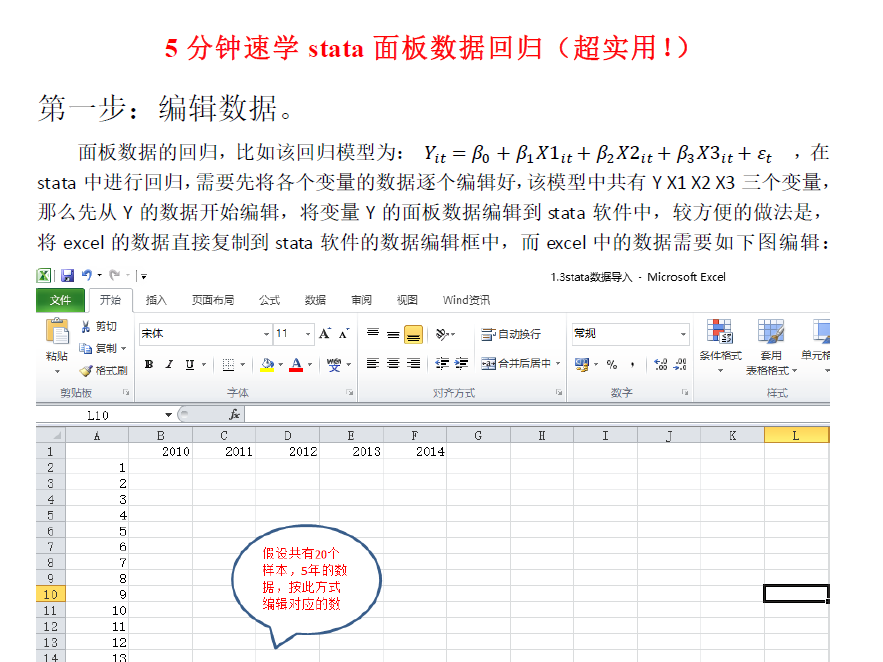Screen dimensions: 883x662
Task: Open the 视图 View tab
Action: point(407,300)
